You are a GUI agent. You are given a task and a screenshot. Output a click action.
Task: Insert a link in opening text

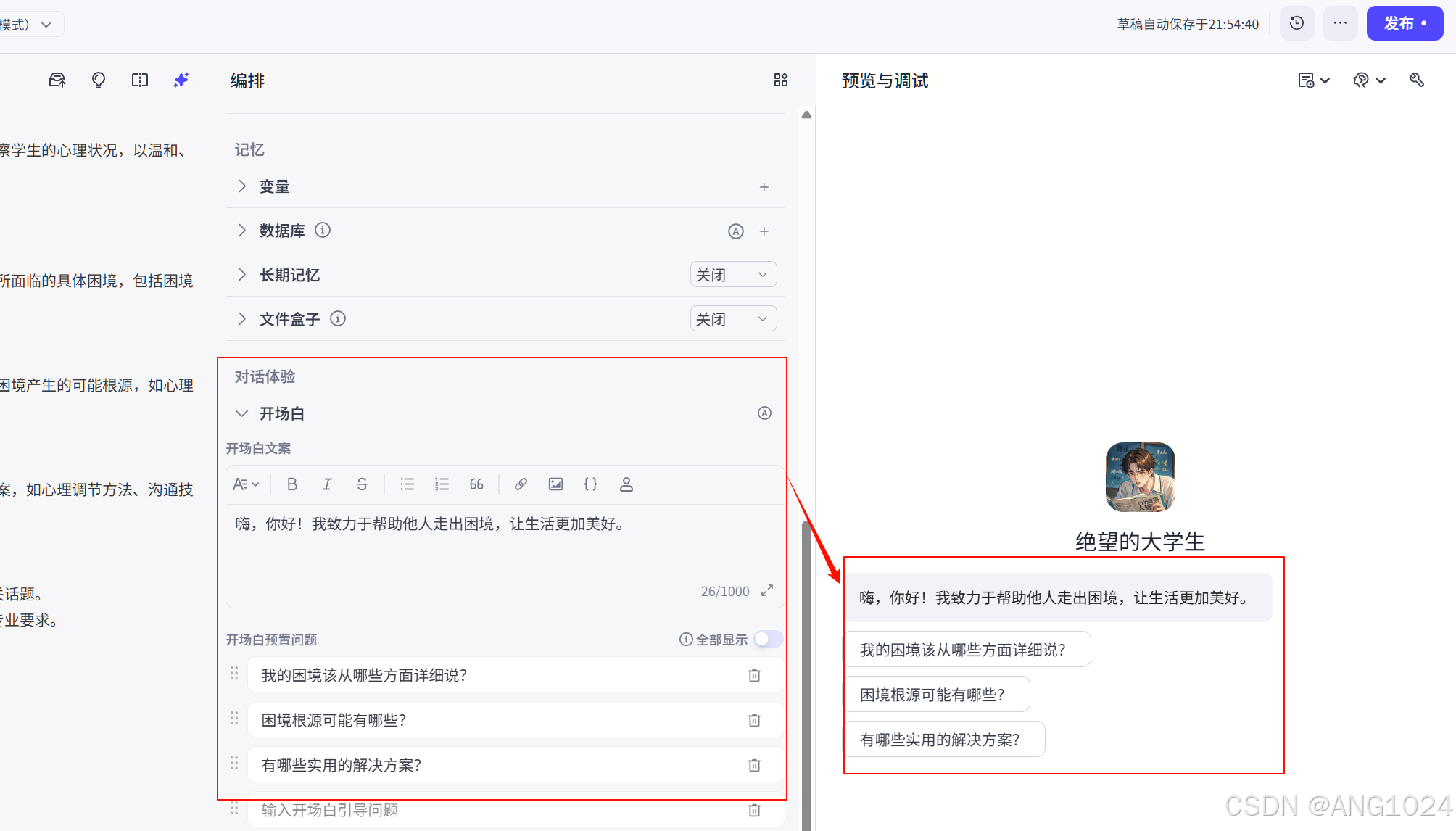point(521,484)
